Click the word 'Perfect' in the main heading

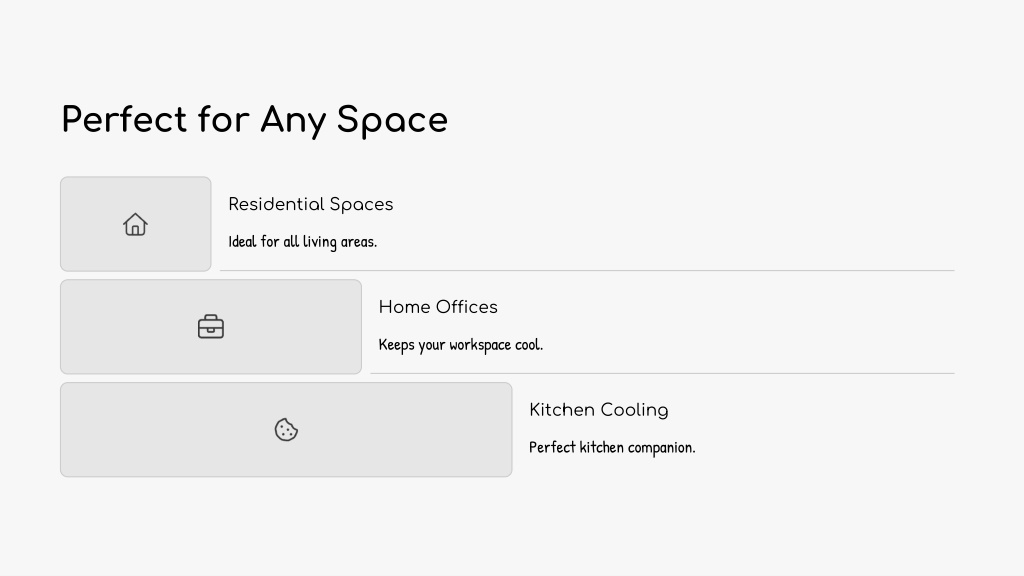pyautogui.click(x=124, y=120)
